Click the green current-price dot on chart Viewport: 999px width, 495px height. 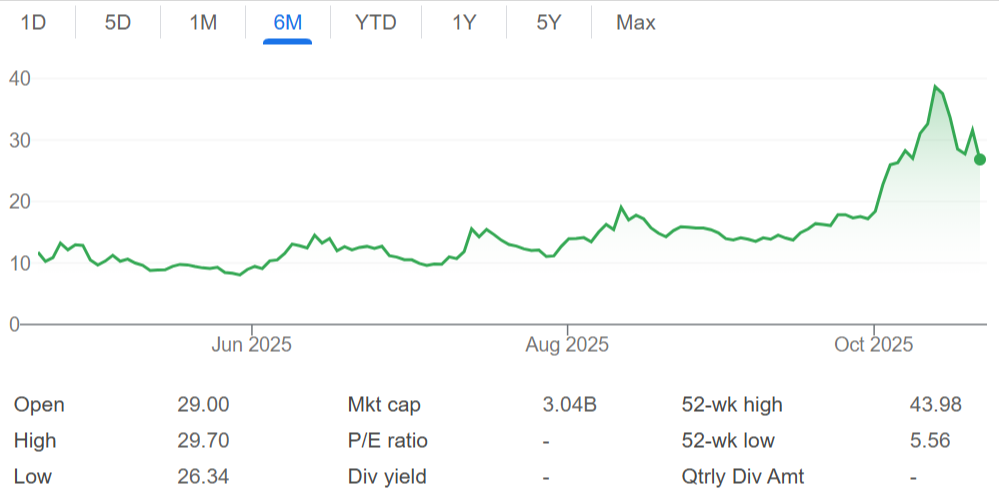(980, 159)
